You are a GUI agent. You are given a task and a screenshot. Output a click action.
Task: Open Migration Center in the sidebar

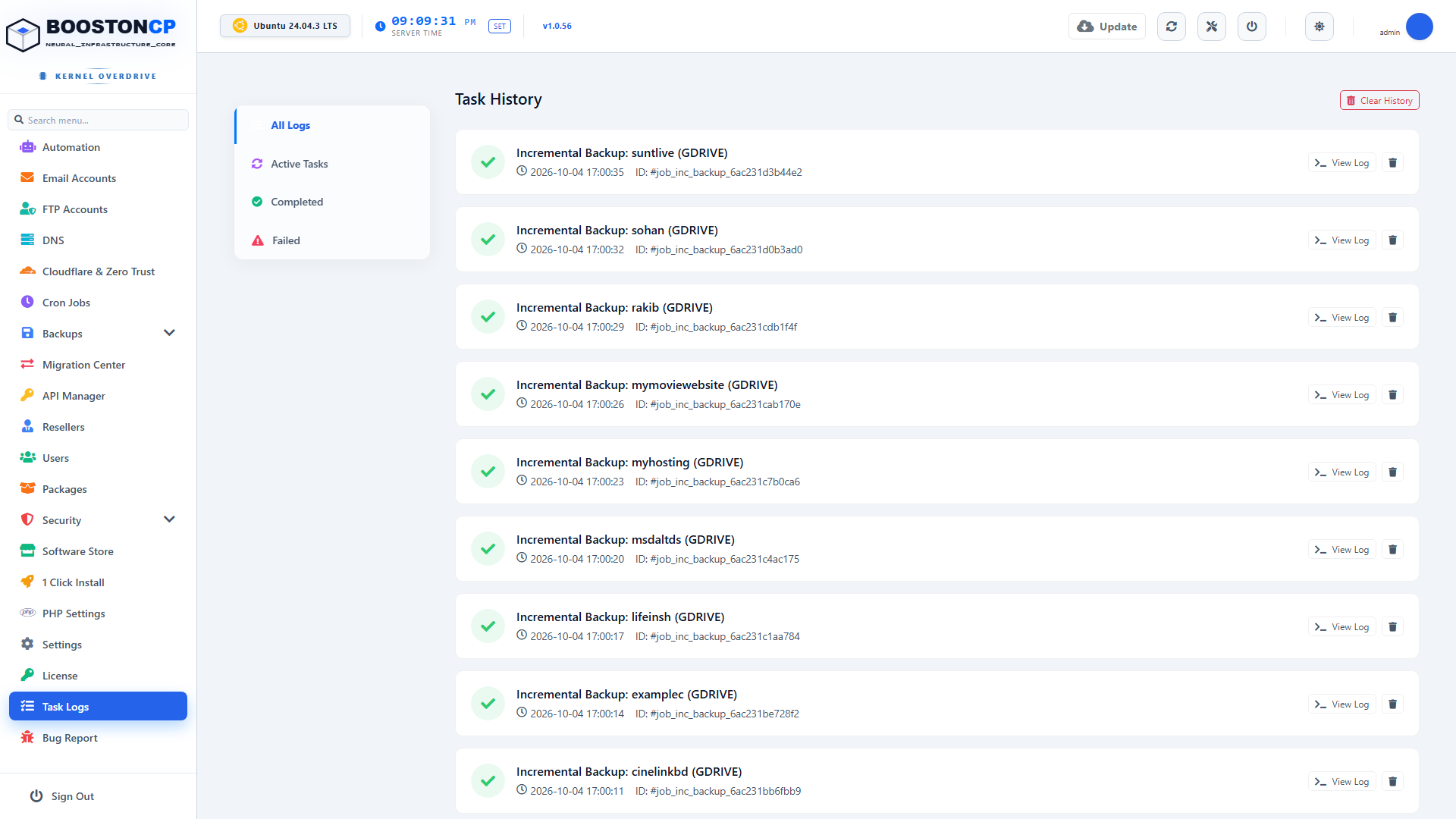99,365
